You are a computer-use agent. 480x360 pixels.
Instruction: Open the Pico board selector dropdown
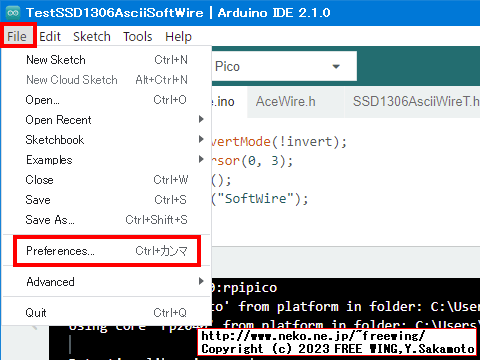[284, 66]
